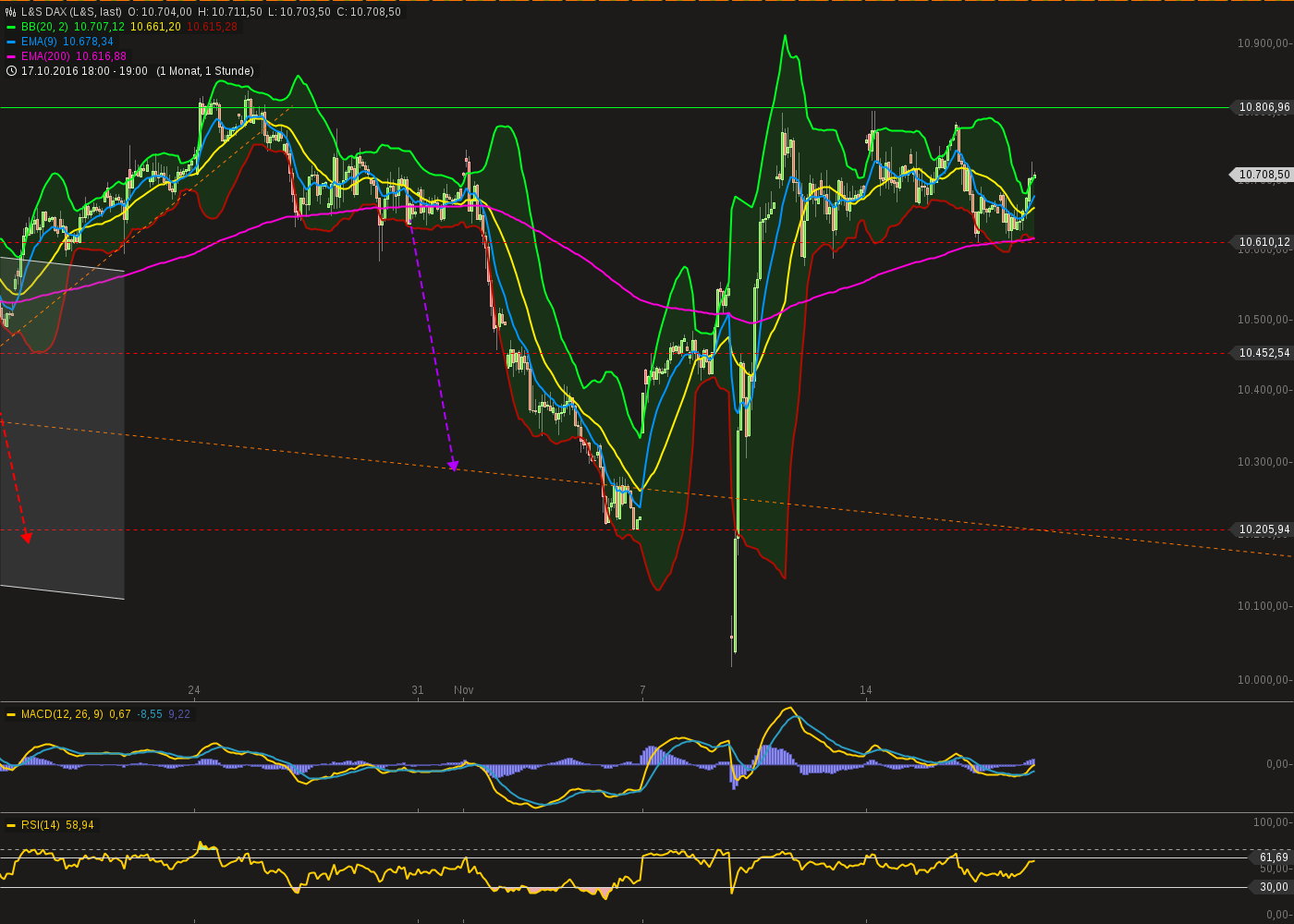The image size is (1294, 924).
Task: Click the 10.100,00 price axis label
Action: [1263, 606]
